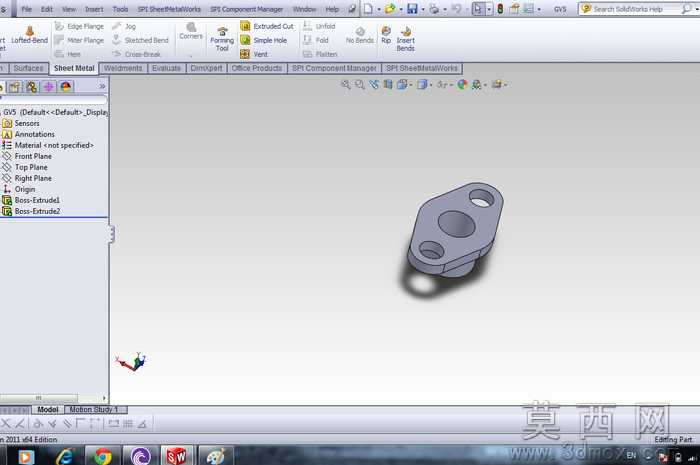Click the Section View icon
Viewport: 700px width, 465px height.
(x=388, y=84)
